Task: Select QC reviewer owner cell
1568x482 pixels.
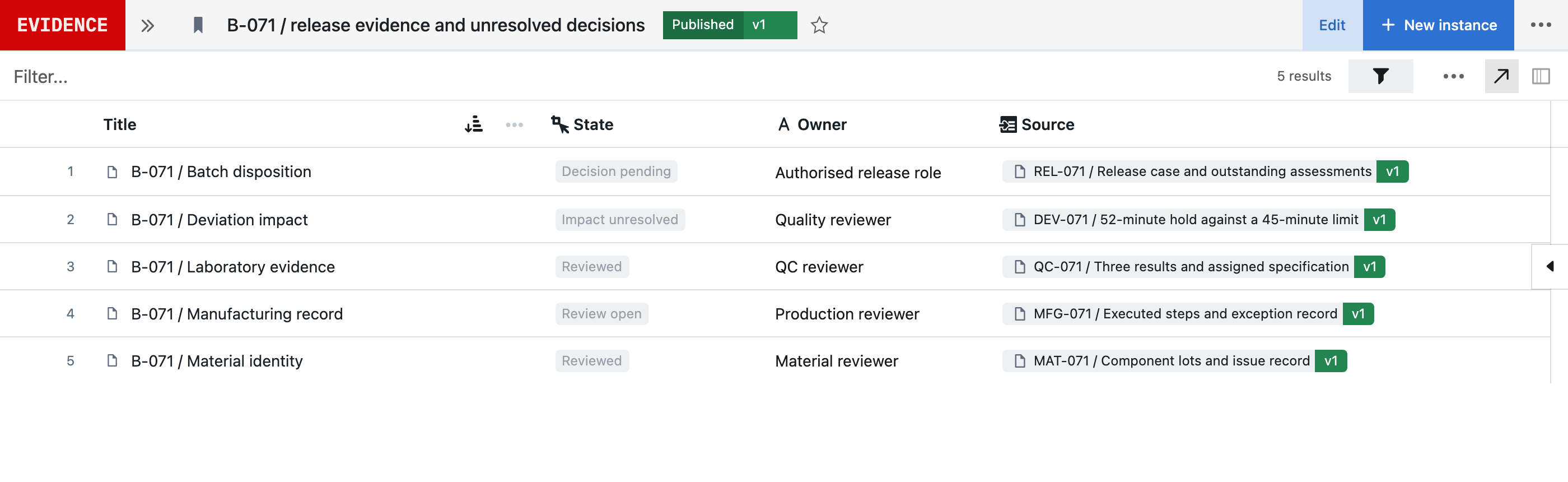Action: point(819,267)
